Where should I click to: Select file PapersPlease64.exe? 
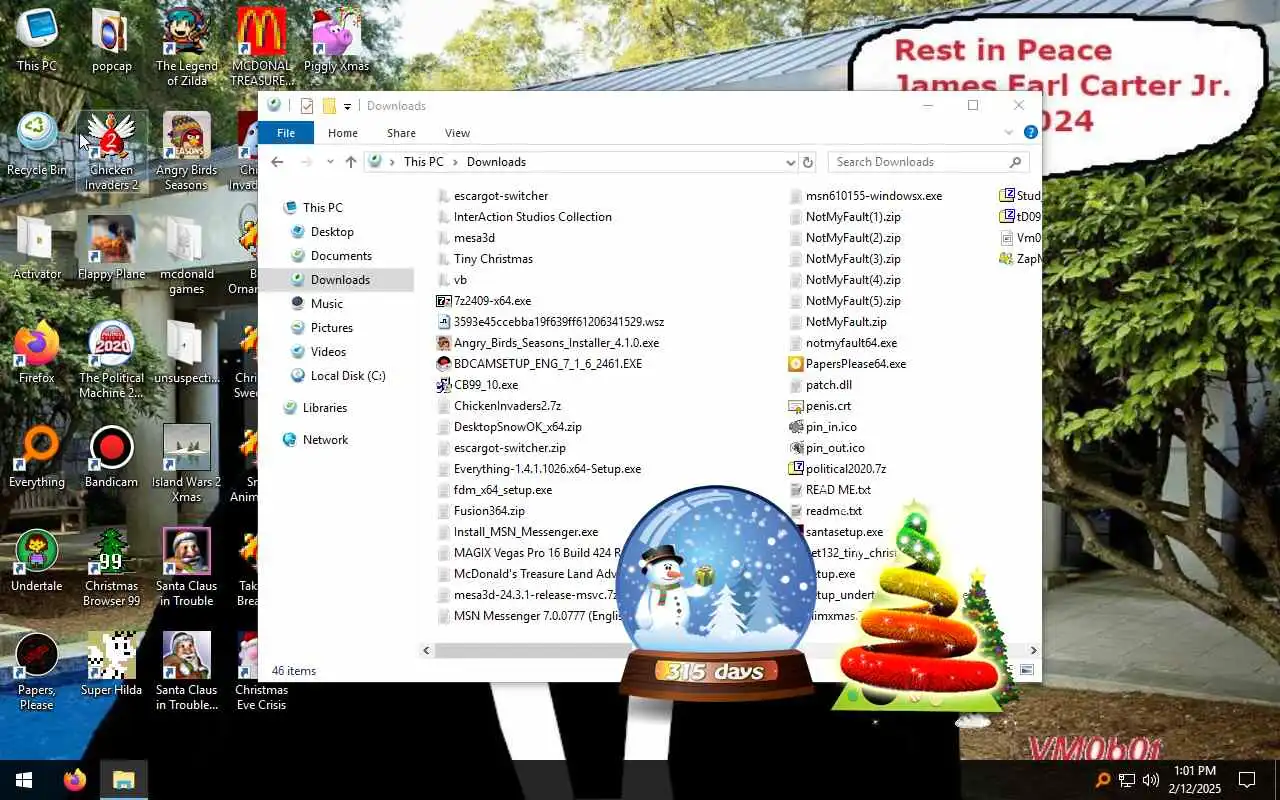pyautogui.click(x=855, y=364)
